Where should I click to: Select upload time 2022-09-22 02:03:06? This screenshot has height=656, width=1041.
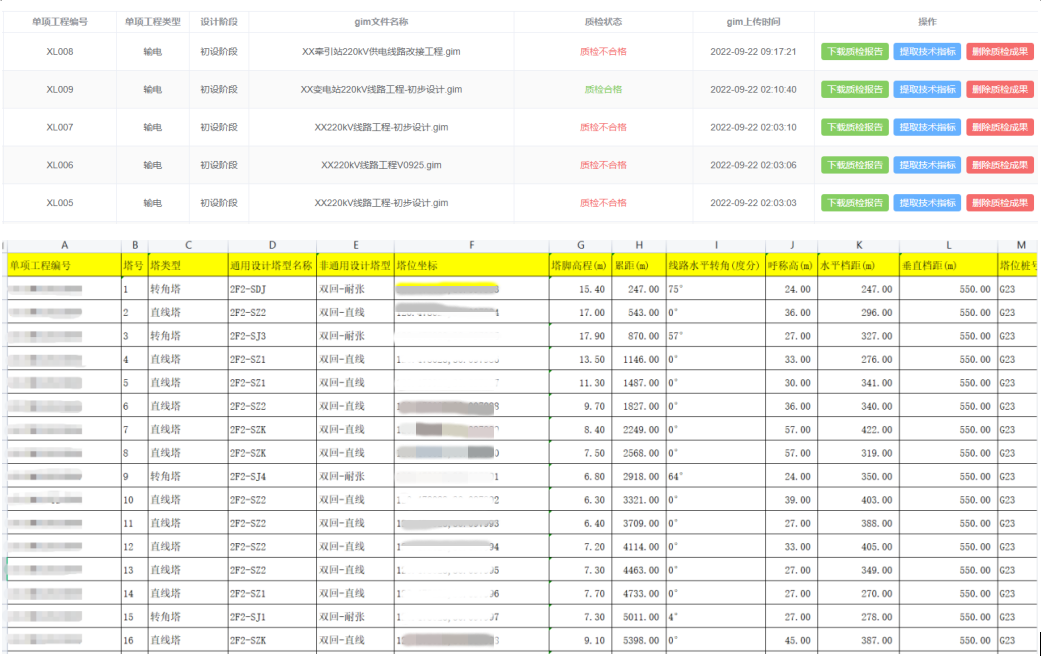click(753, 165)
